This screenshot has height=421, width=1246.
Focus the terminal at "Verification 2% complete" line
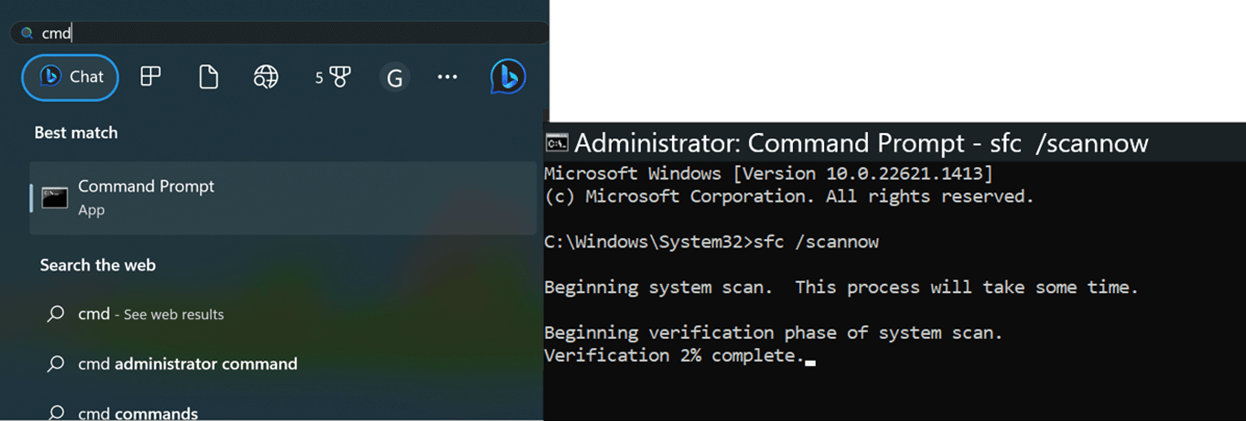[674, 356]
